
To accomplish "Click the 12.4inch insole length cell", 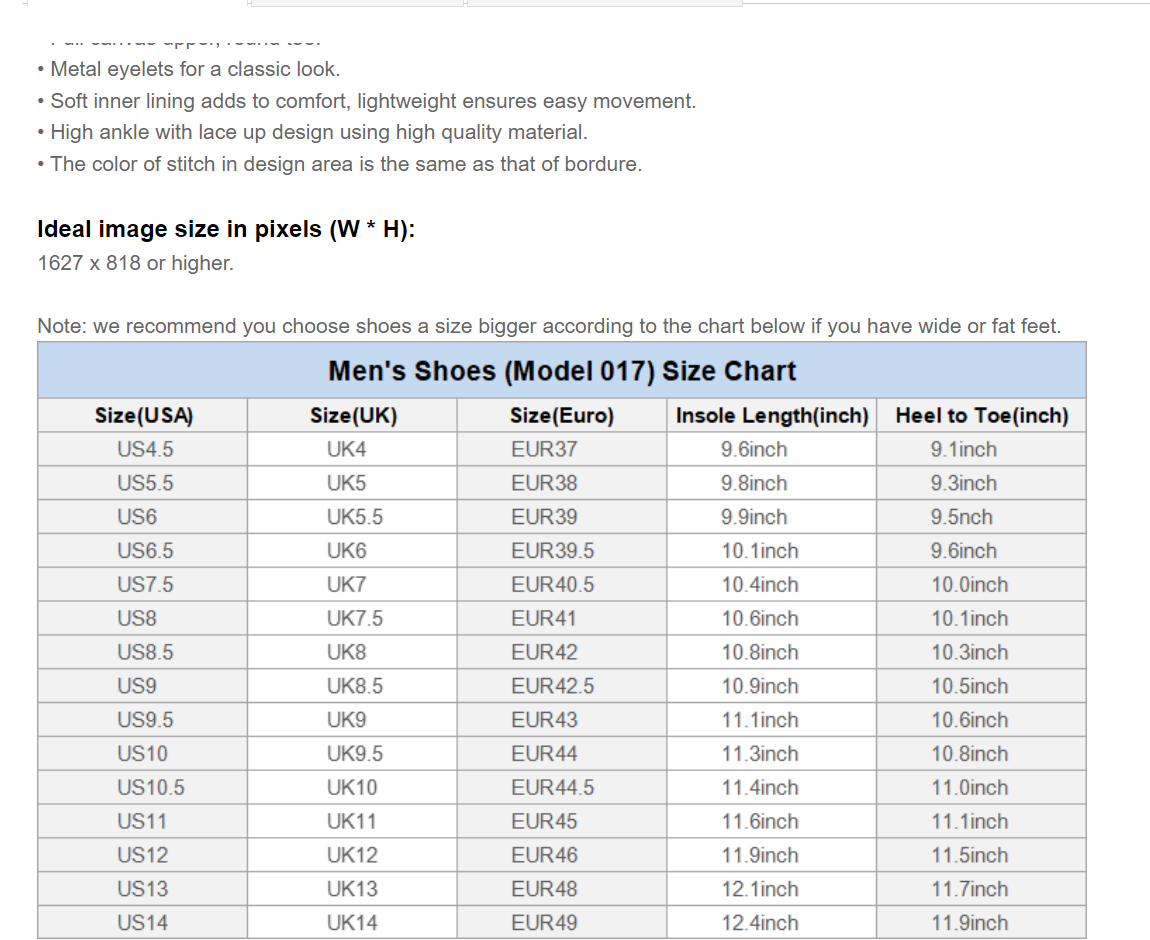I will (760, 922).
